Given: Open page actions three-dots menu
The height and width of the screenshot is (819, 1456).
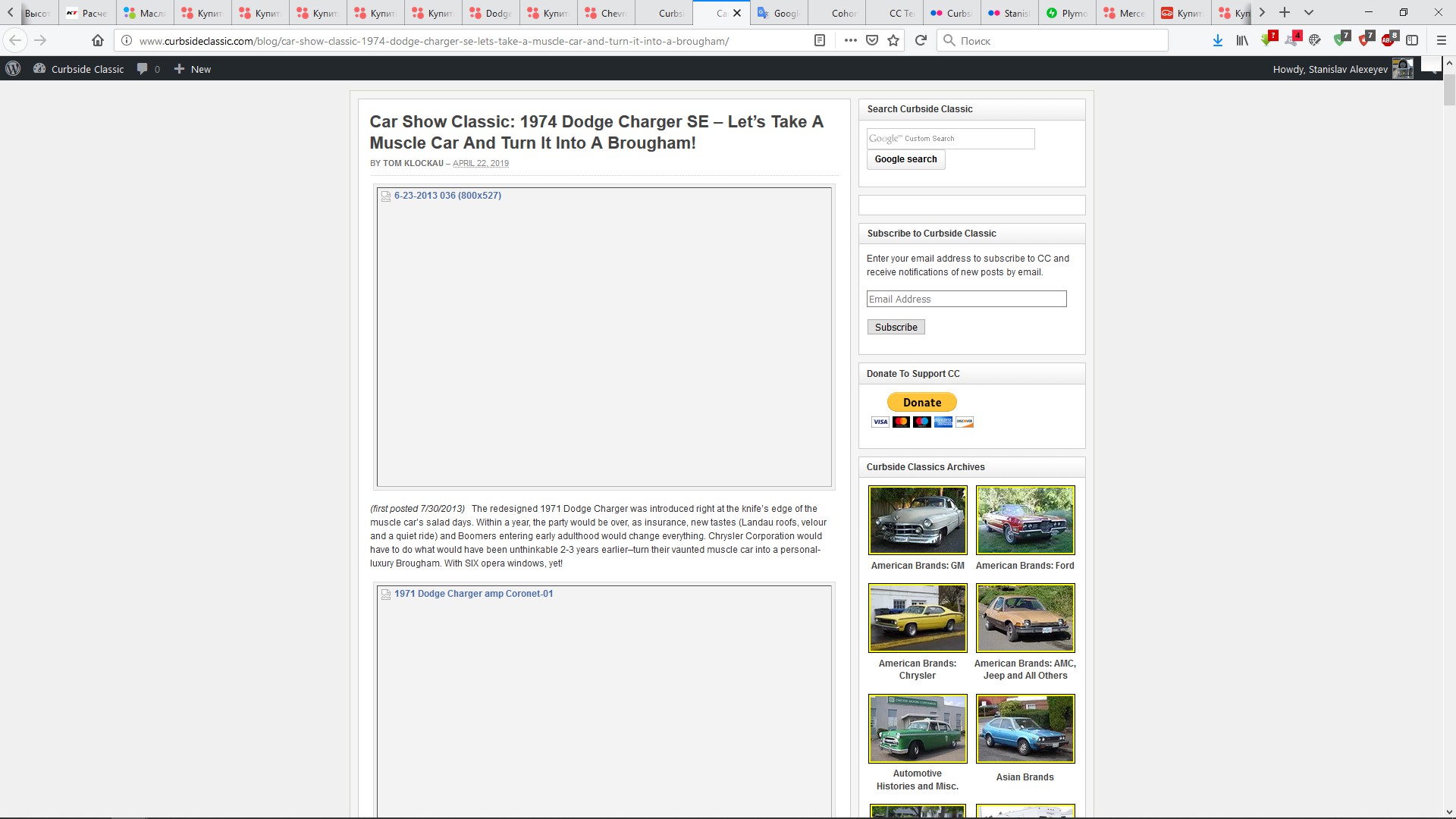Looking at the screenshot, I should tap(851, 41).
